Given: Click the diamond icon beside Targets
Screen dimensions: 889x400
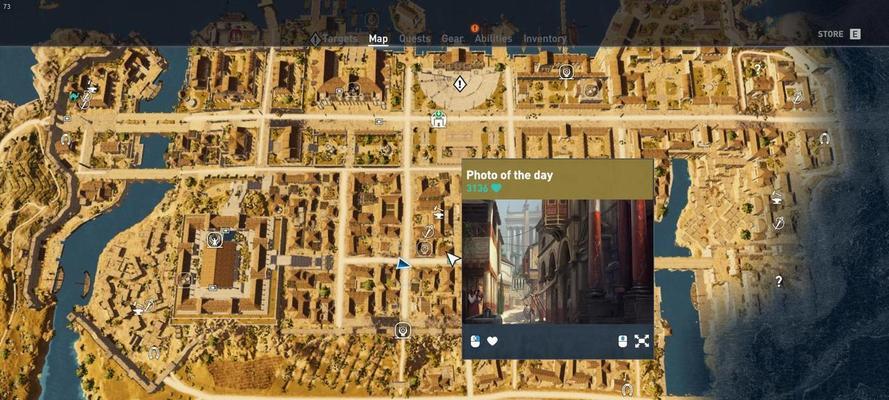Looking at the screenshot, I should (315, 39).
